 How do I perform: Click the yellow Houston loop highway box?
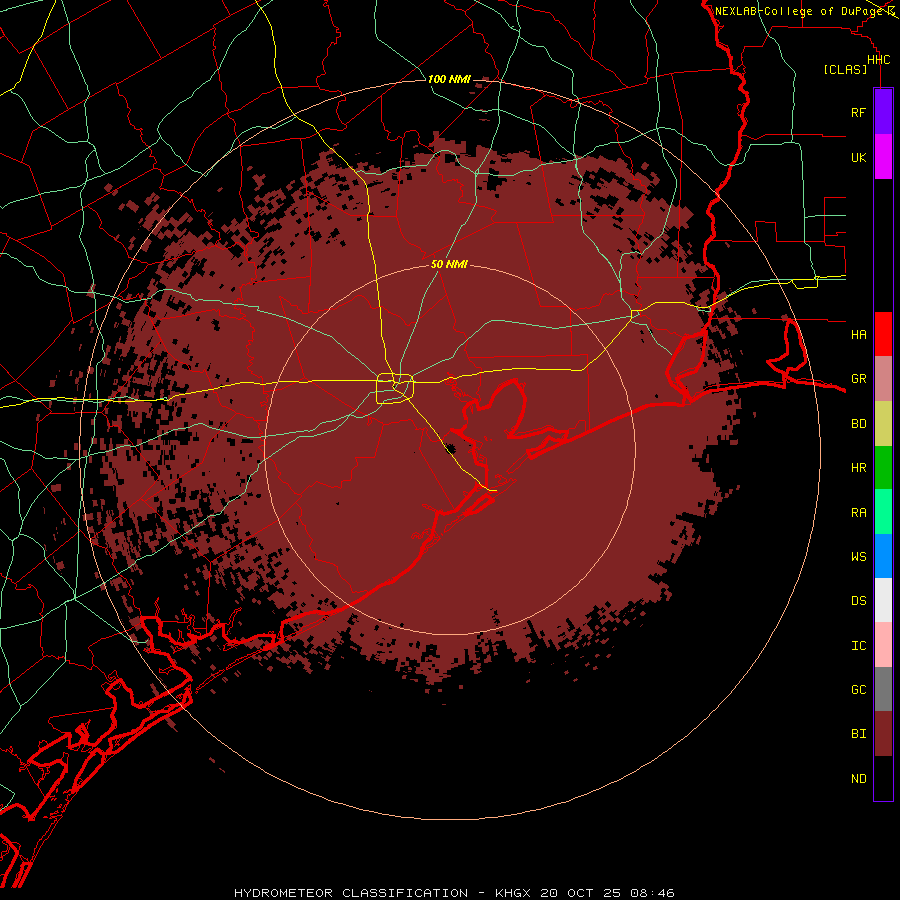pyautogui.click(x=395, y=389)
